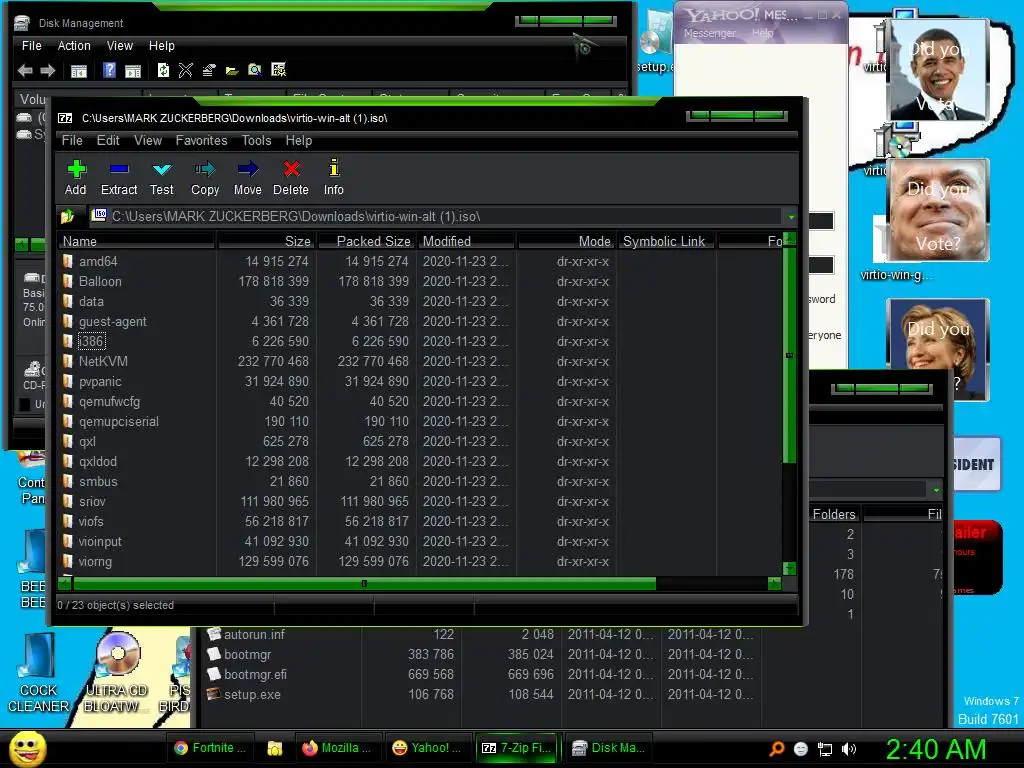Click the network tray icon

click(x=825, y=749)
